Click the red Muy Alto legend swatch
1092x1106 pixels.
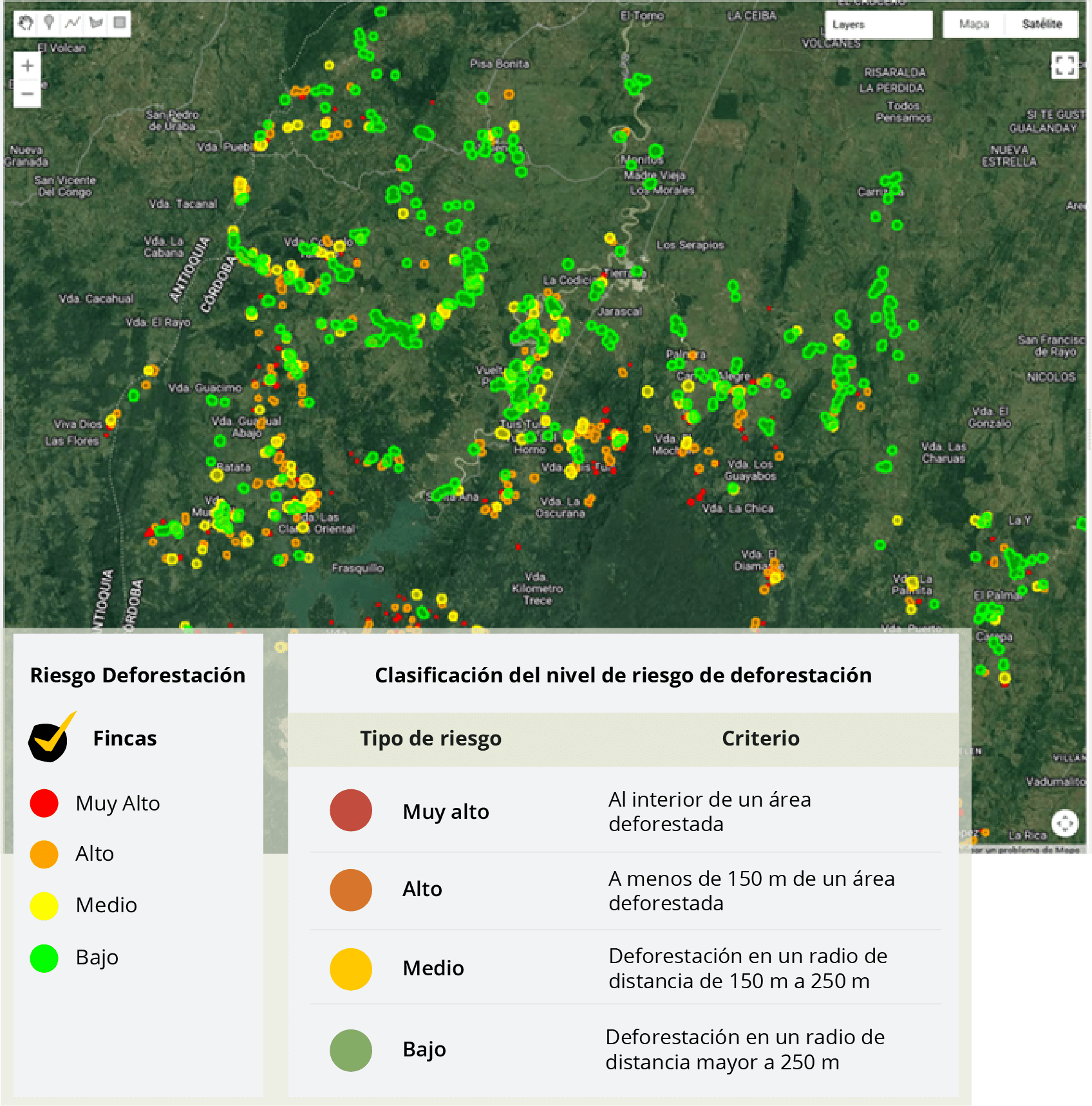[x=44, y=803]
